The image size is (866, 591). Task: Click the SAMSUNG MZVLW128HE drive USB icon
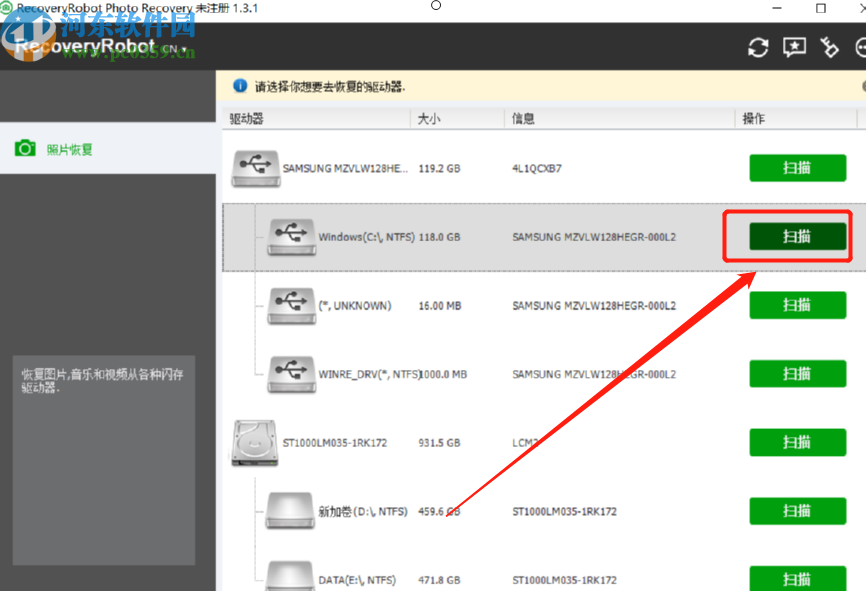coord(256,168)
